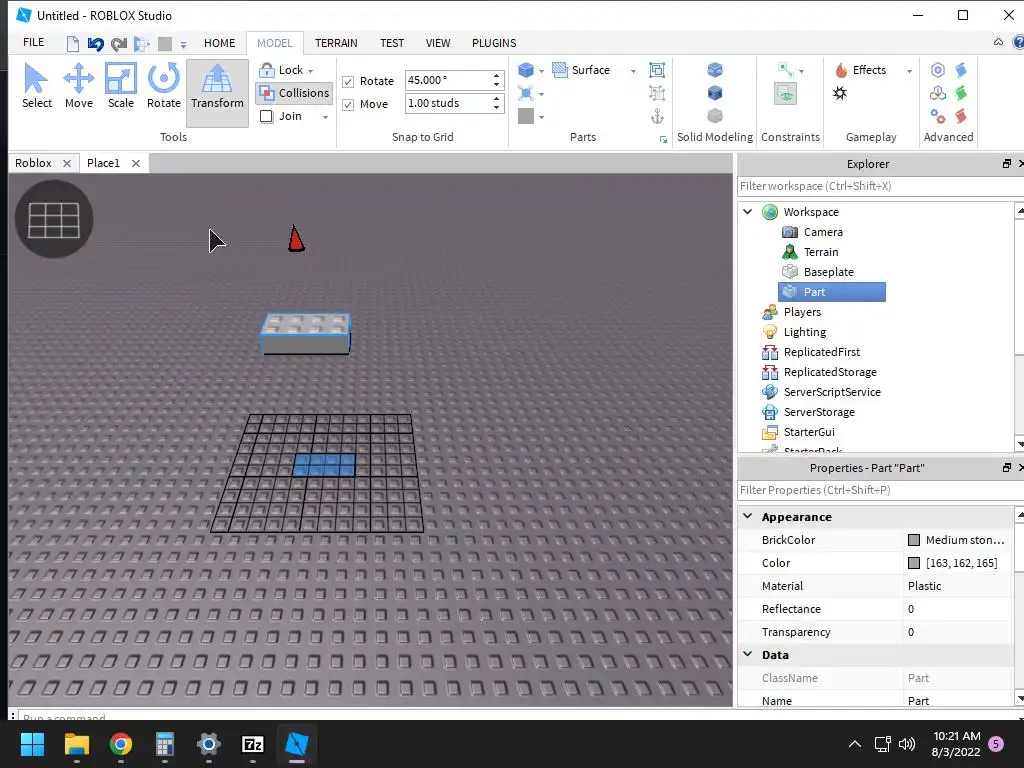Switch to the PLUGINS ribbon tab

click(494, 43)
